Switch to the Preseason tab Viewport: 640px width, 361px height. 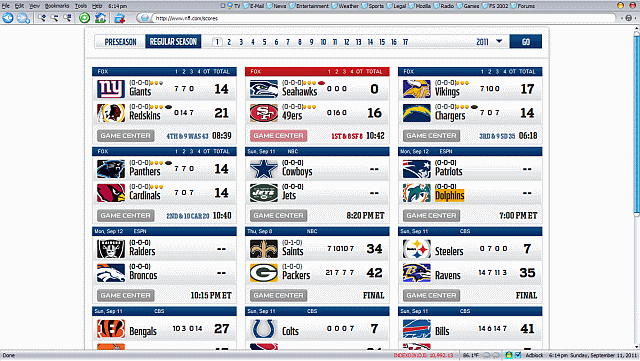tap(120, 42)
